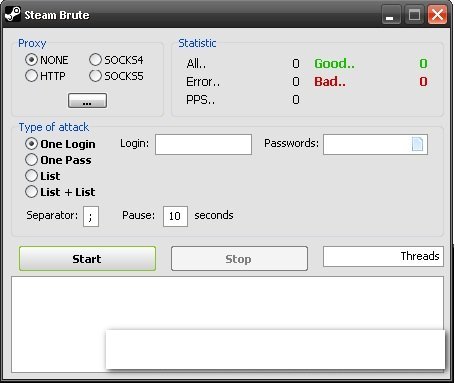Click the 'Steam Brute' title text
The image size is (455, 383).
pos(57,15)
